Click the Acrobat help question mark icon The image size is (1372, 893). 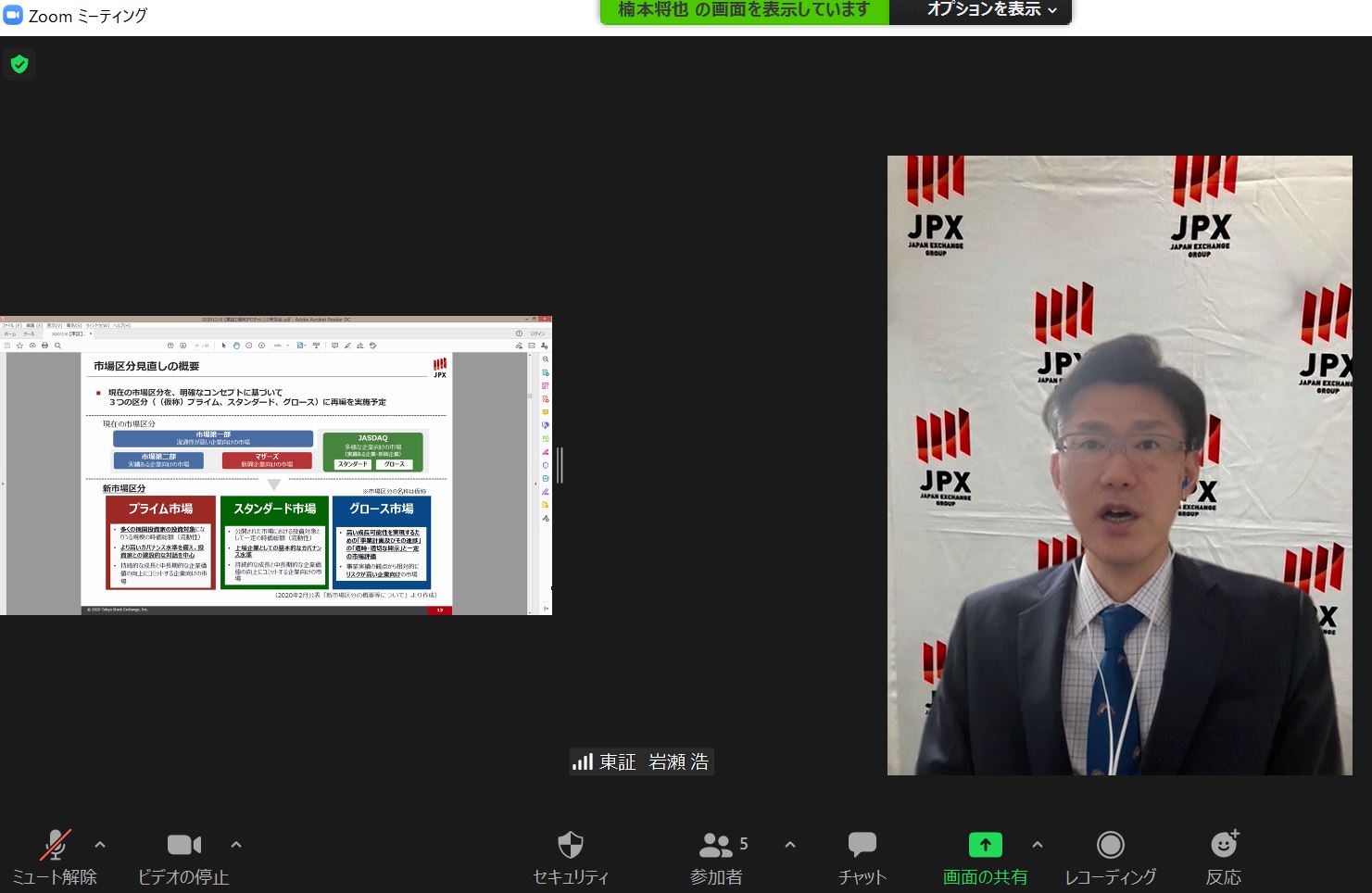(x=519, y=333)
